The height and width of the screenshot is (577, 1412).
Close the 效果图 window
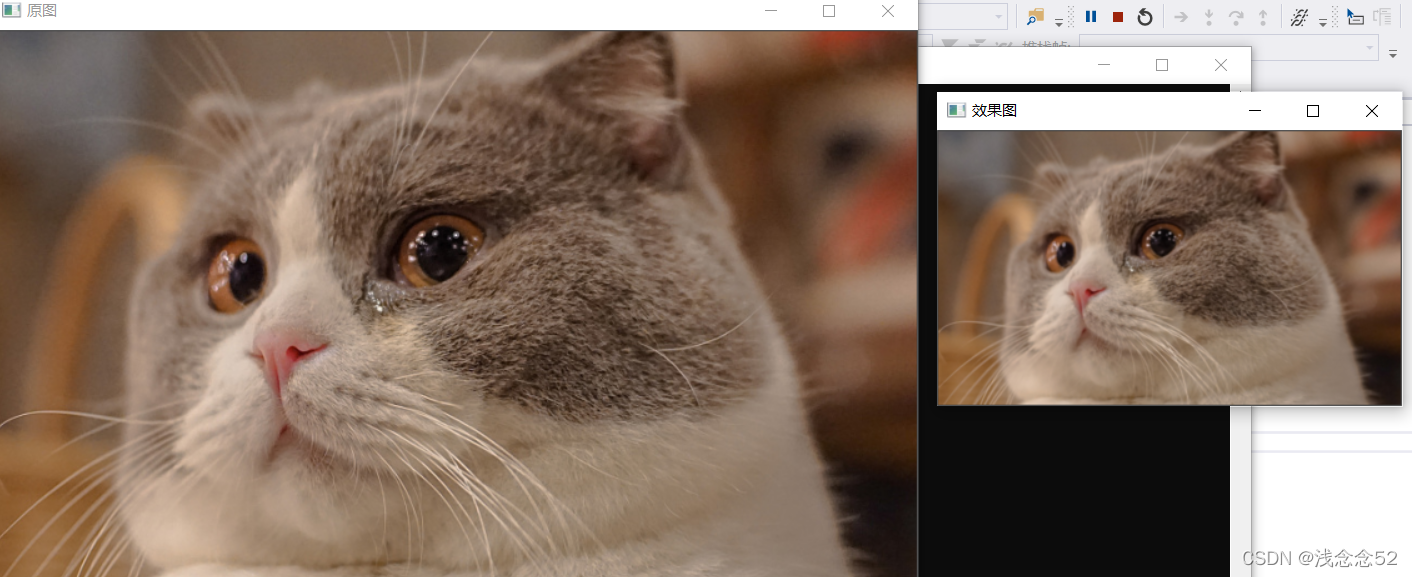coord(1372,111)
